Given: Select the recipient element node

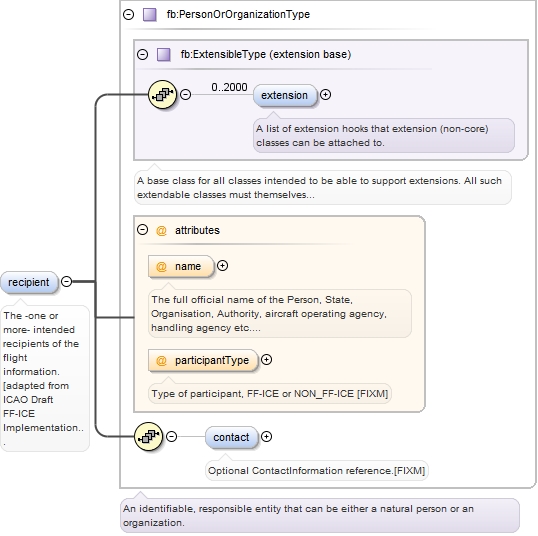Looking at the screenshot, I should tap(29, 282).
